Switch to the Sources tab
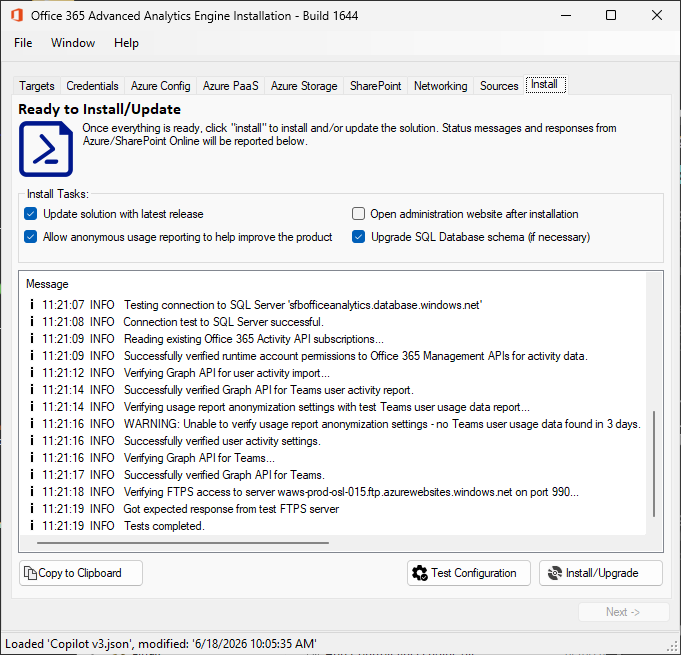This screenshot has width=681, height=655. click(499, 86)
